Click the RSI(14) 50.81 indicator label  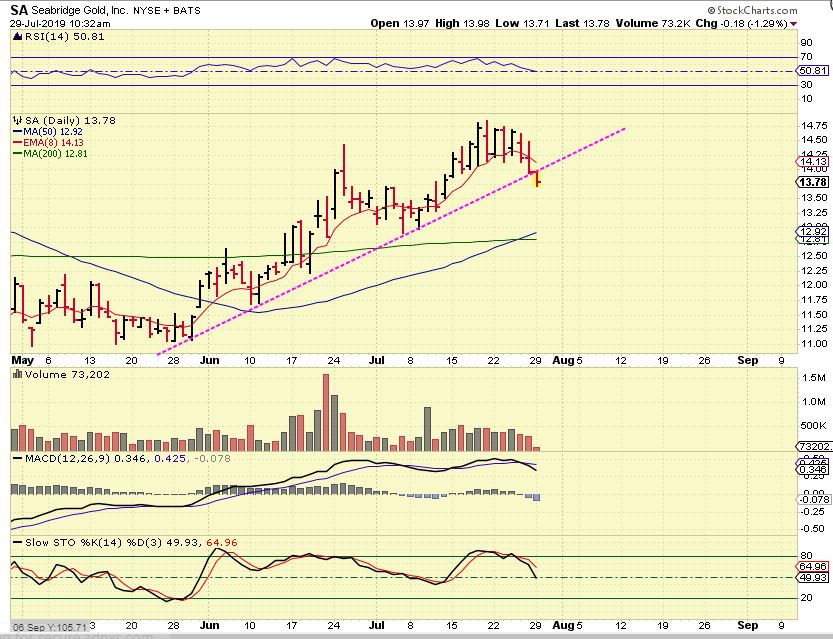click(x=65, y=37)
